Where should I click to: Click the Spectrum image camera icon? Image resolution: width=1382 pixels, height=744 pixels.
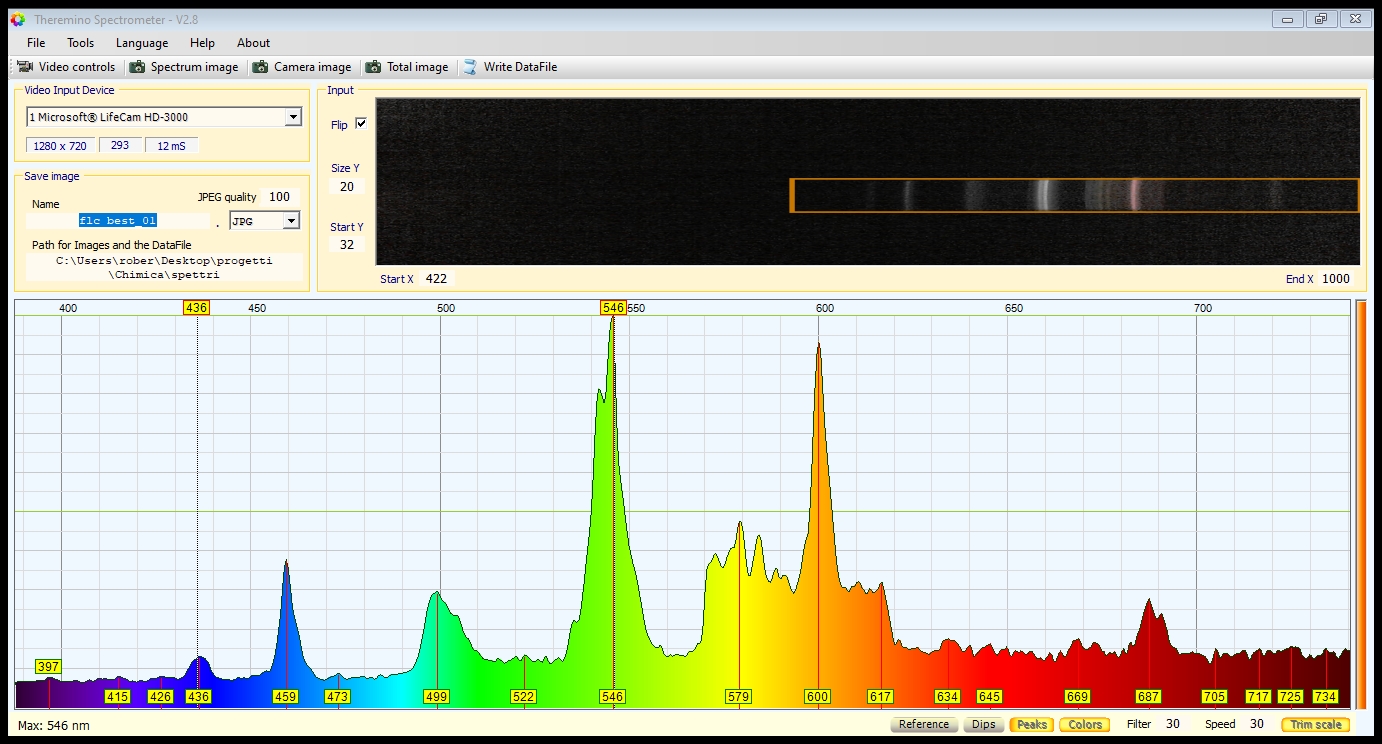coord(138,67)
